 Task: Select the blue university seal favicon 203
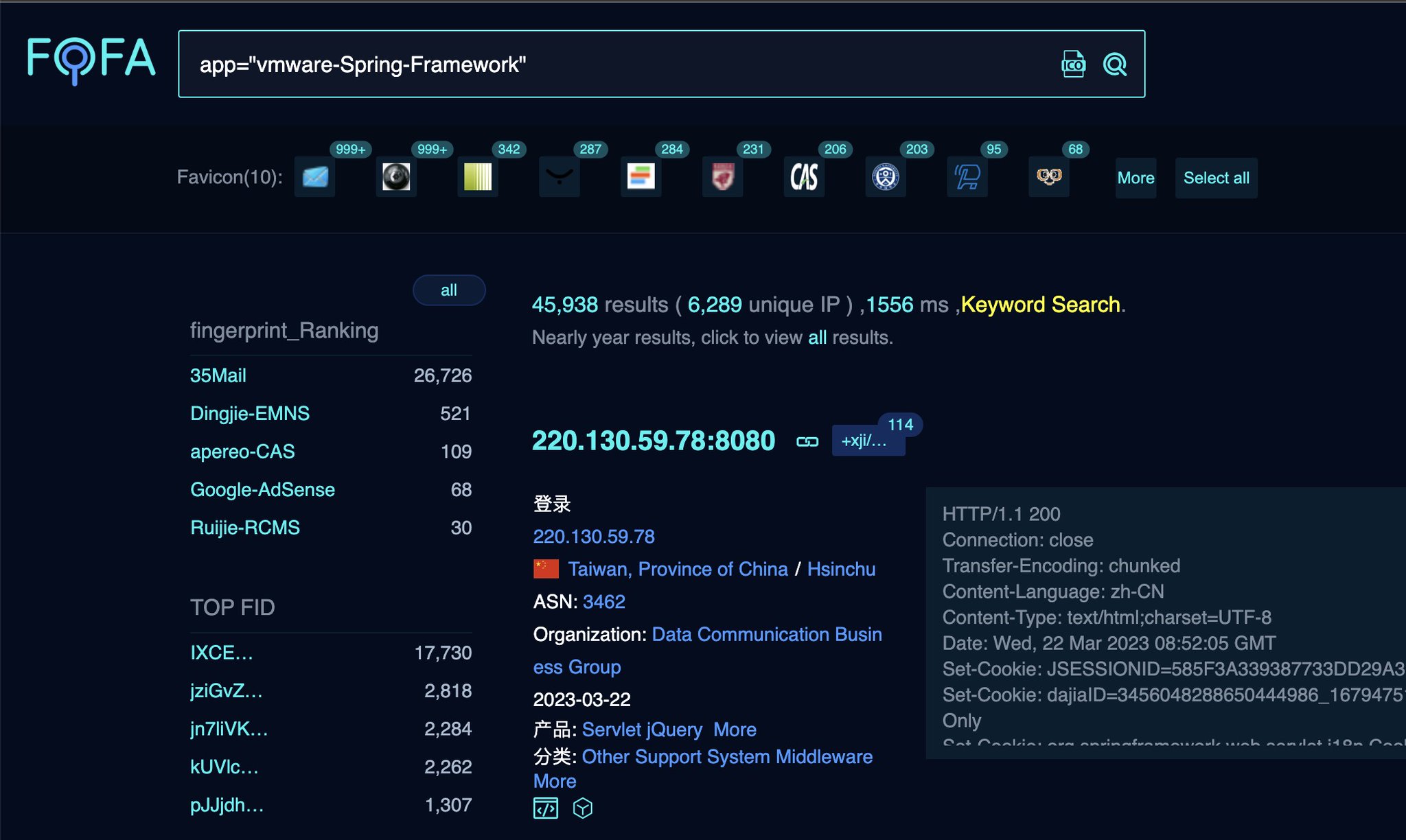(x=886, y=177)
